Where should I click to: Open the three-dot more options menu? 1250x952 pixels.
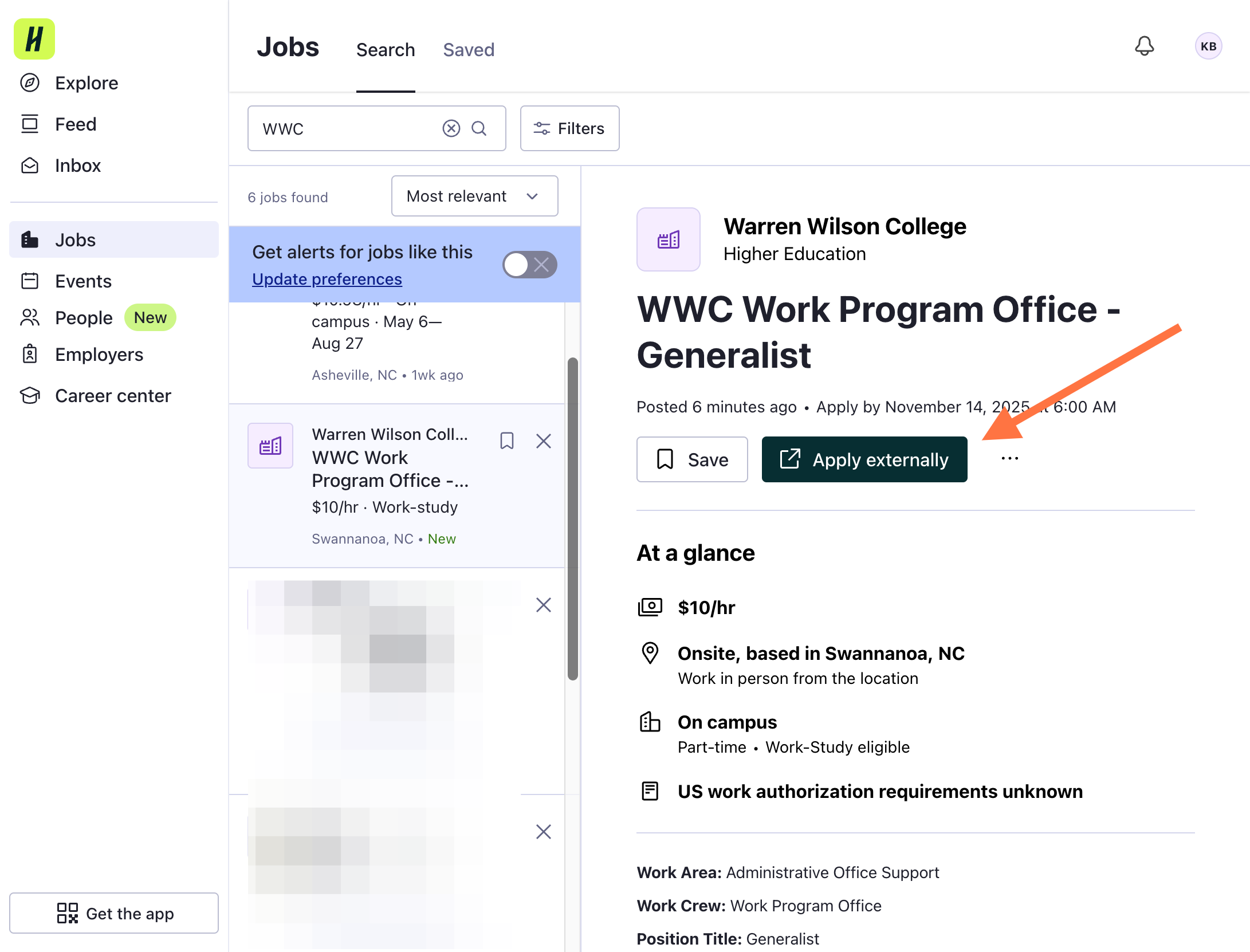click(1010, 458)
